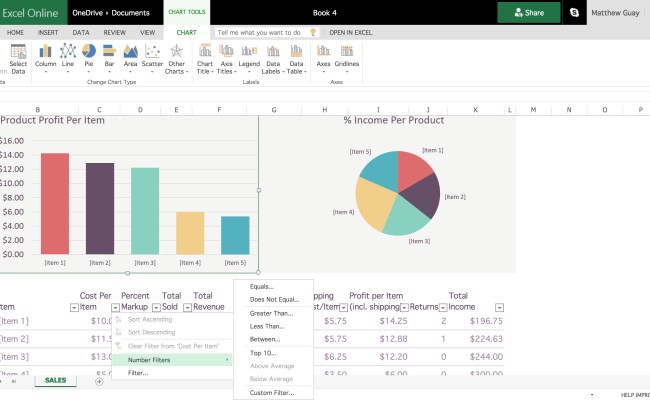Image resolution: width=650 pixels, height=400 pixels.
Task: Choose Number Filters in the filter menu
Action: (172, 360)
